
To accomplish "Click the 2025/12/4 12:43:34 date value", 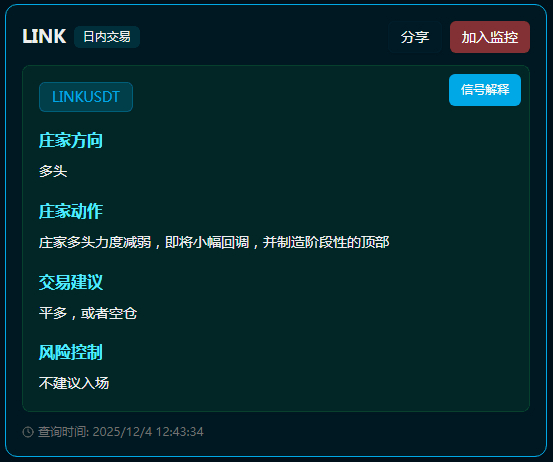I will [148, 432].
